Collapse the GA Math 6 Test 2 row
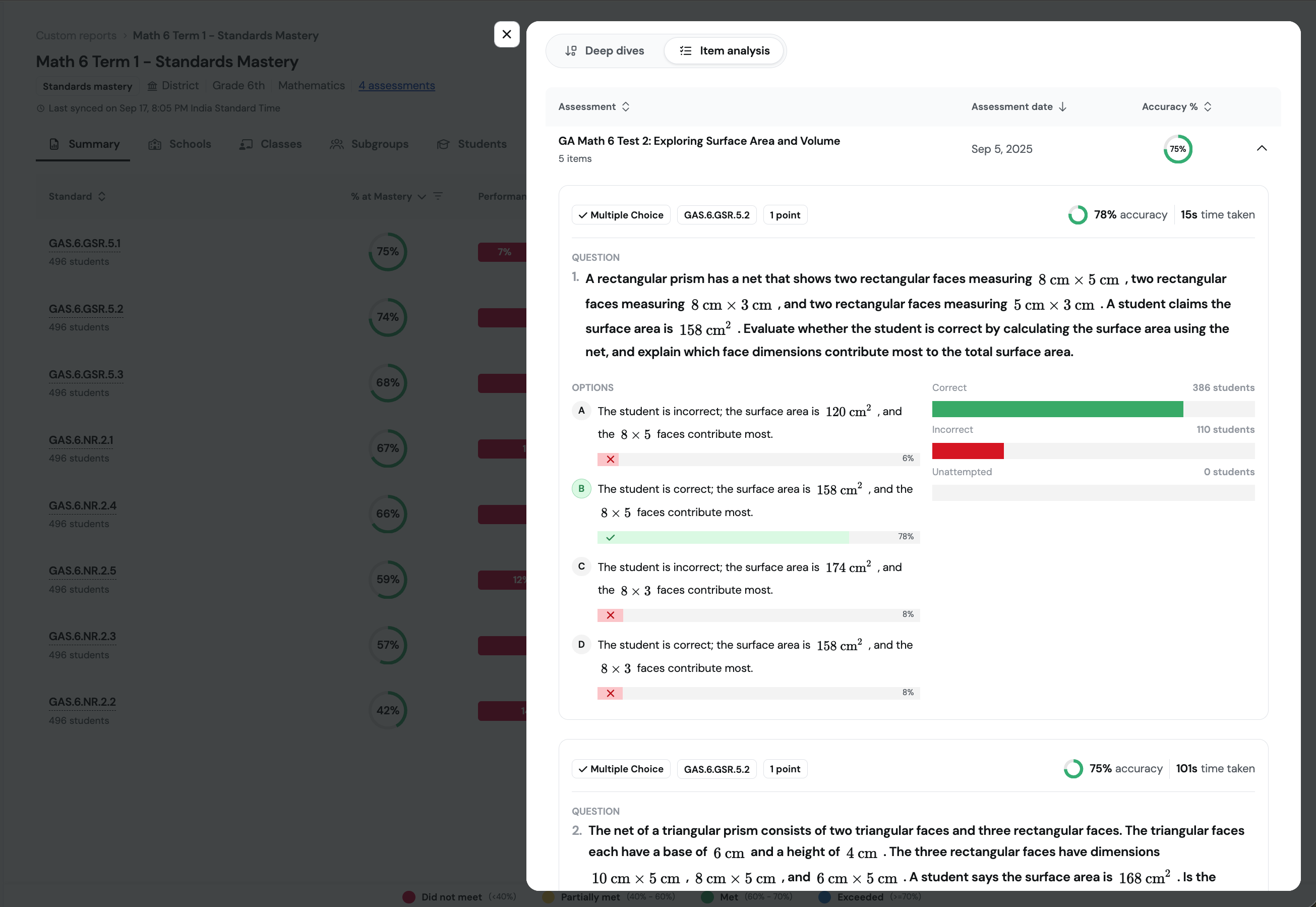This screenshot has width=1316, height=907. tap(1262, 148)
